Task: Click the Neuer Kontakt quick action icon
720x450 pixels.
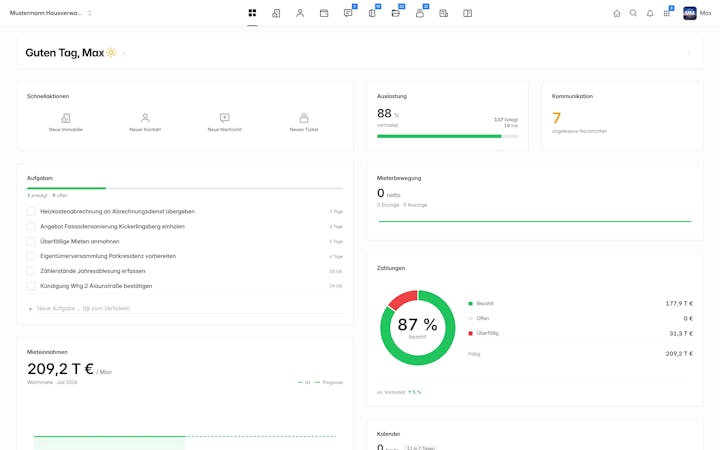Action: (145, 118)
